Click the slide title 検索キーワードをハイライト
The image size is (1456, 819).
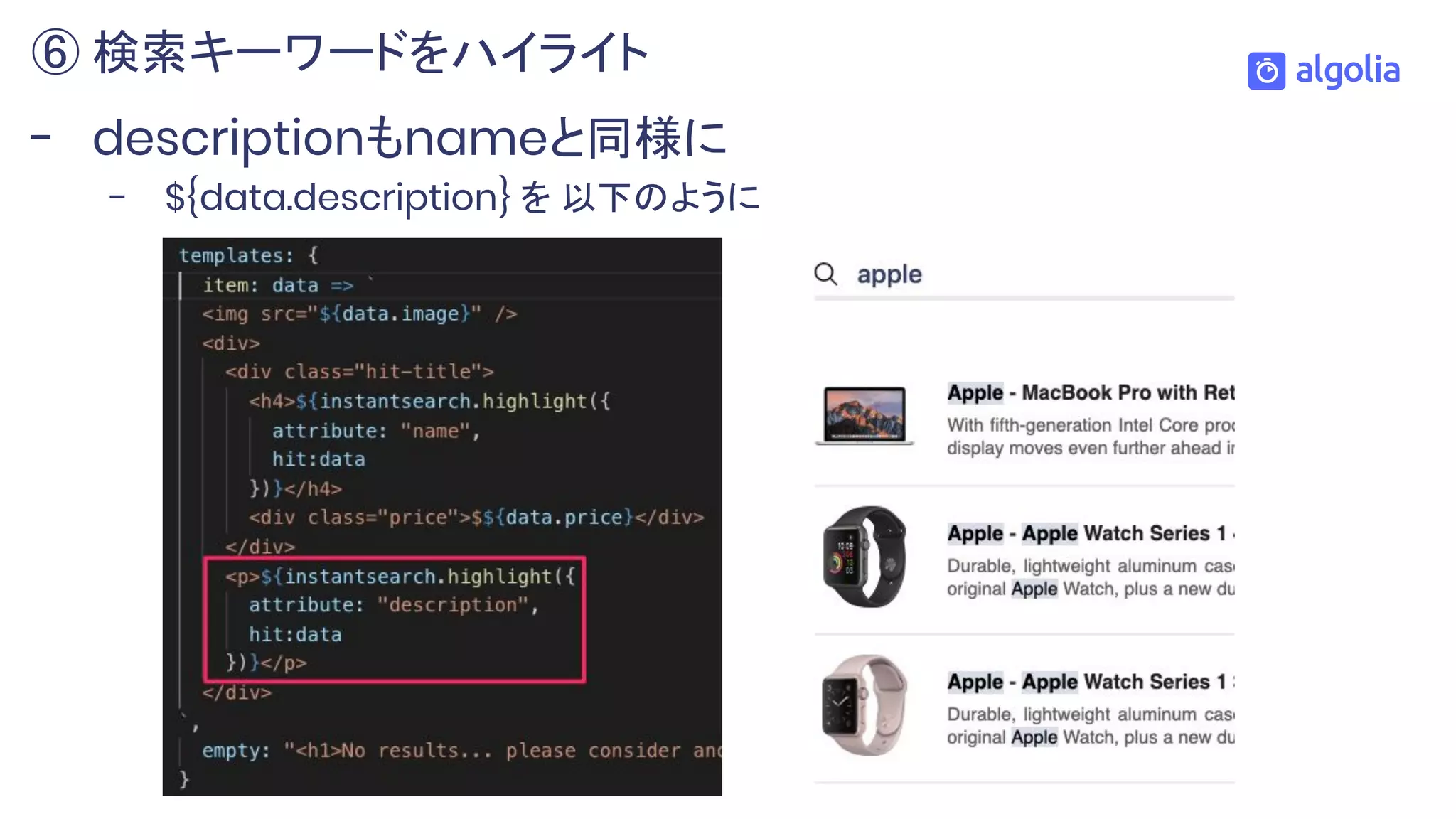(370, 53)
